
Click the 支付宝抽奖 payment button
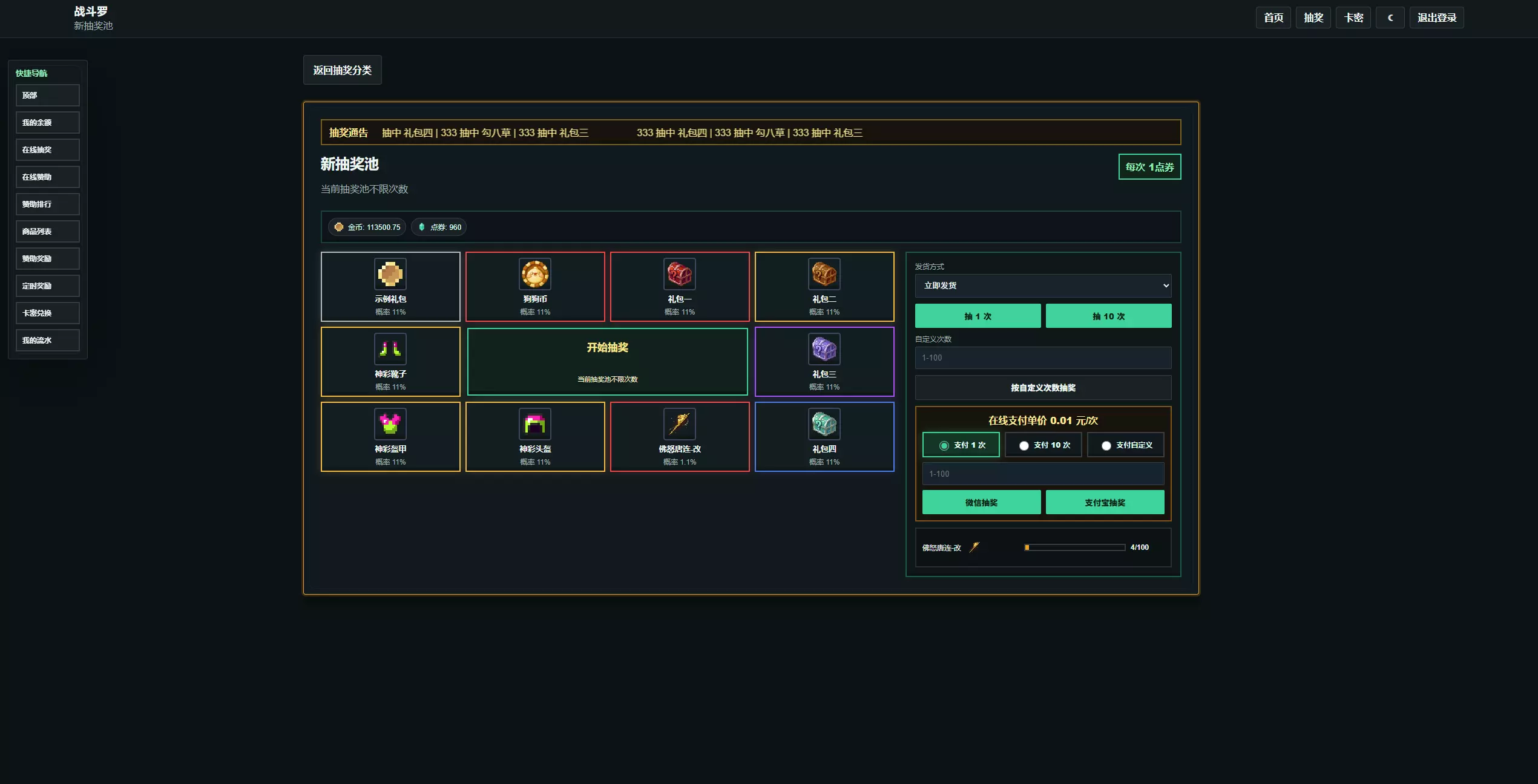click(x=1105, y=502)
